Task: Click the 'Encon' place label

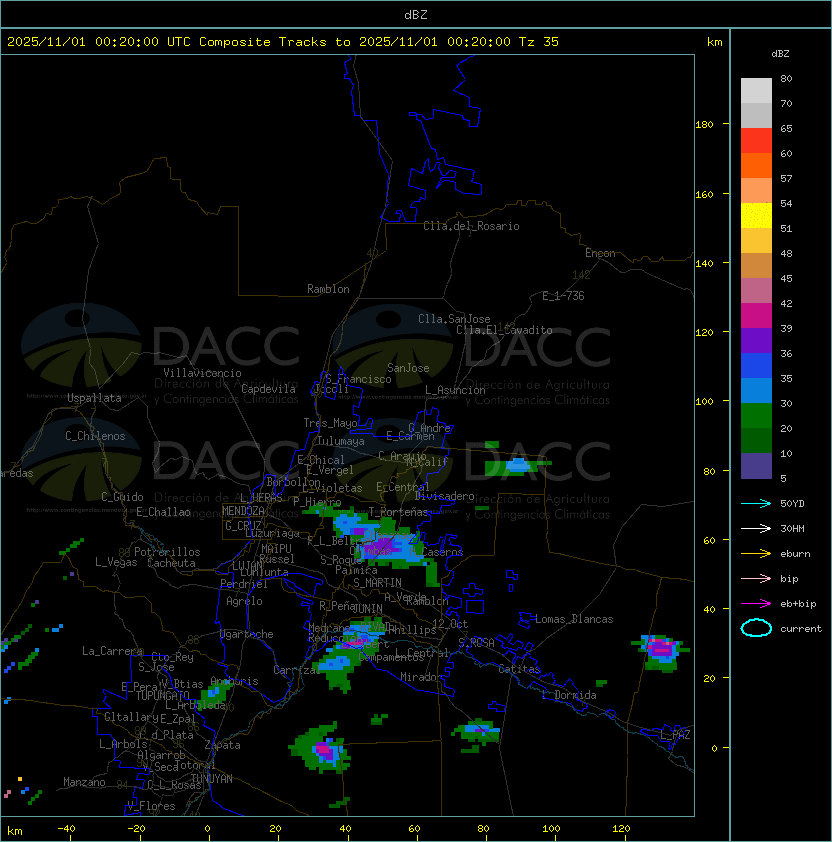Action: 600,253
